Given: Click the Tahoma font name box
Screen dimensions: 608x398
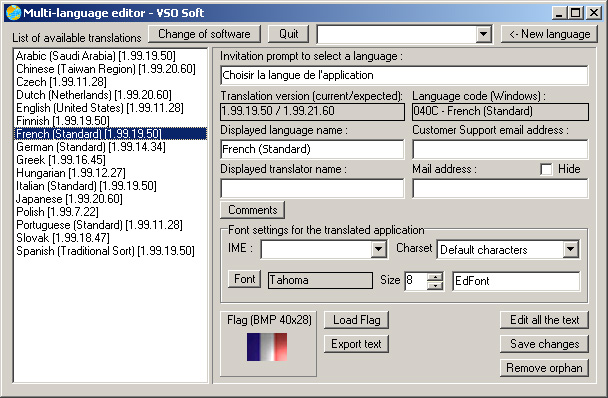Looking at the screenshot, I should click(320, 280).
